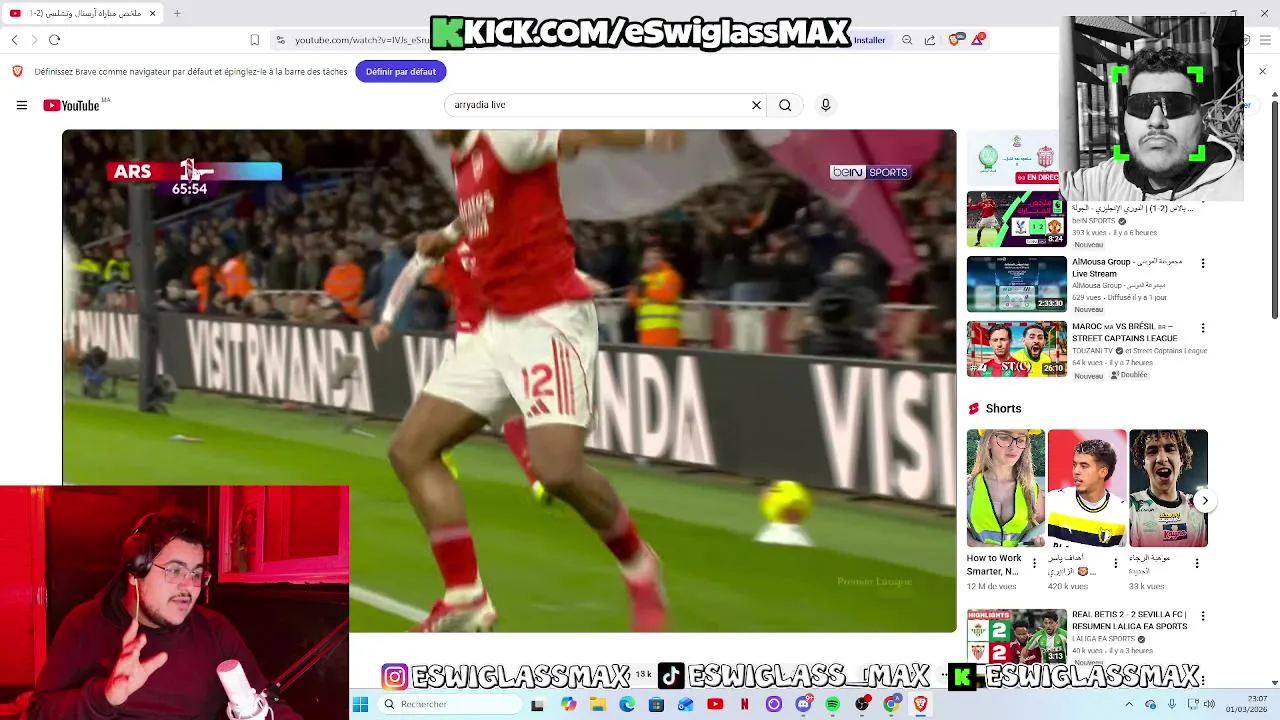1280x720 pixels.
Task: Open options for the 'How to Work Smarter' short
Action: (1034, 563)
